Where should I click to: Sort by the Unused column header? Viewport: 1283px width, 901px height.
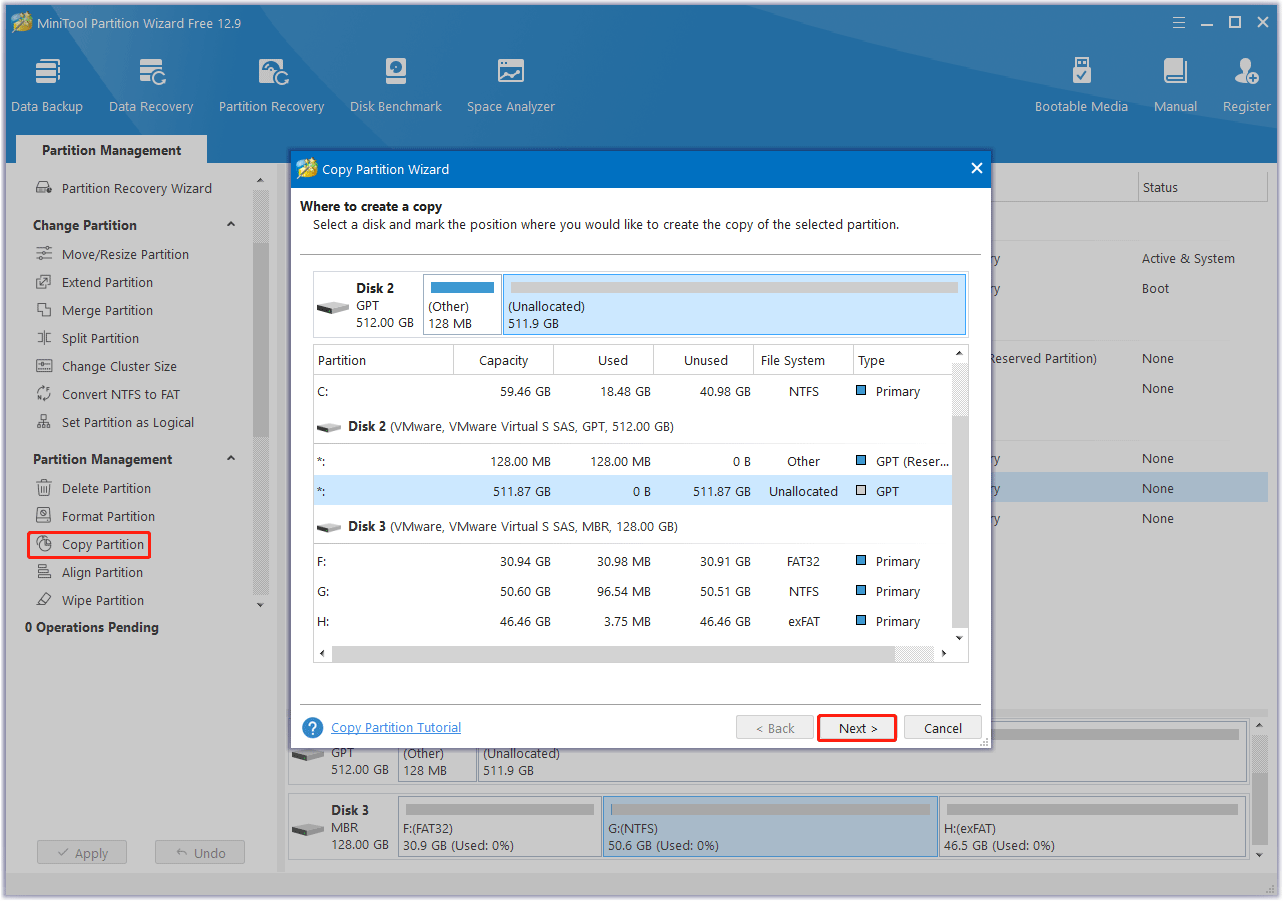(x=704, y=360)
